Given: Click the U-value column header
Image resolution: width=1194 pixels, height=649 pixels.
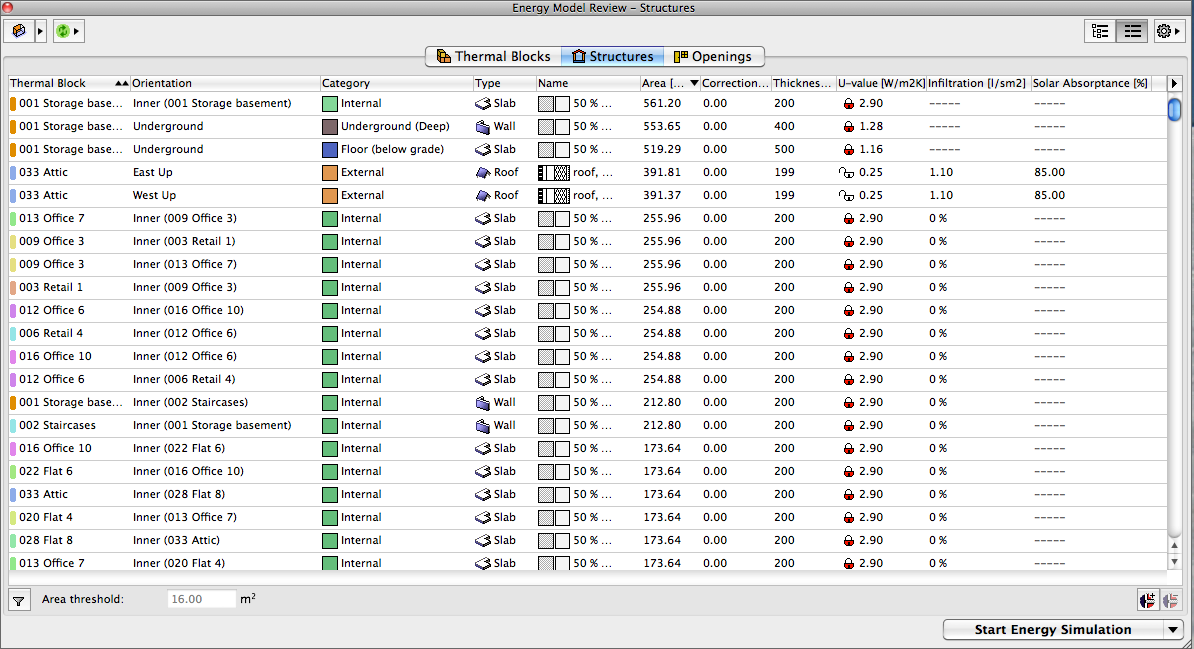Looking at the screenshot, I should tap(881, 83).
